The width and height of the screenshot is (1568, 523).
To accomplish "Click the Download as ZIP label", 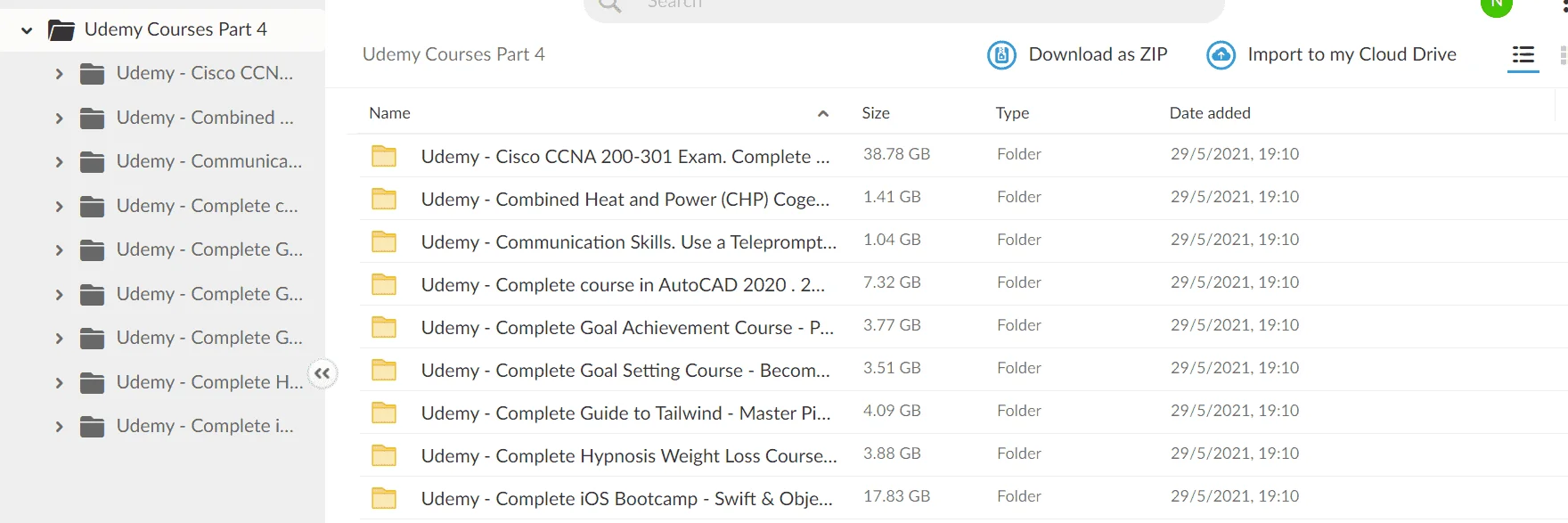I will 1098,54.
